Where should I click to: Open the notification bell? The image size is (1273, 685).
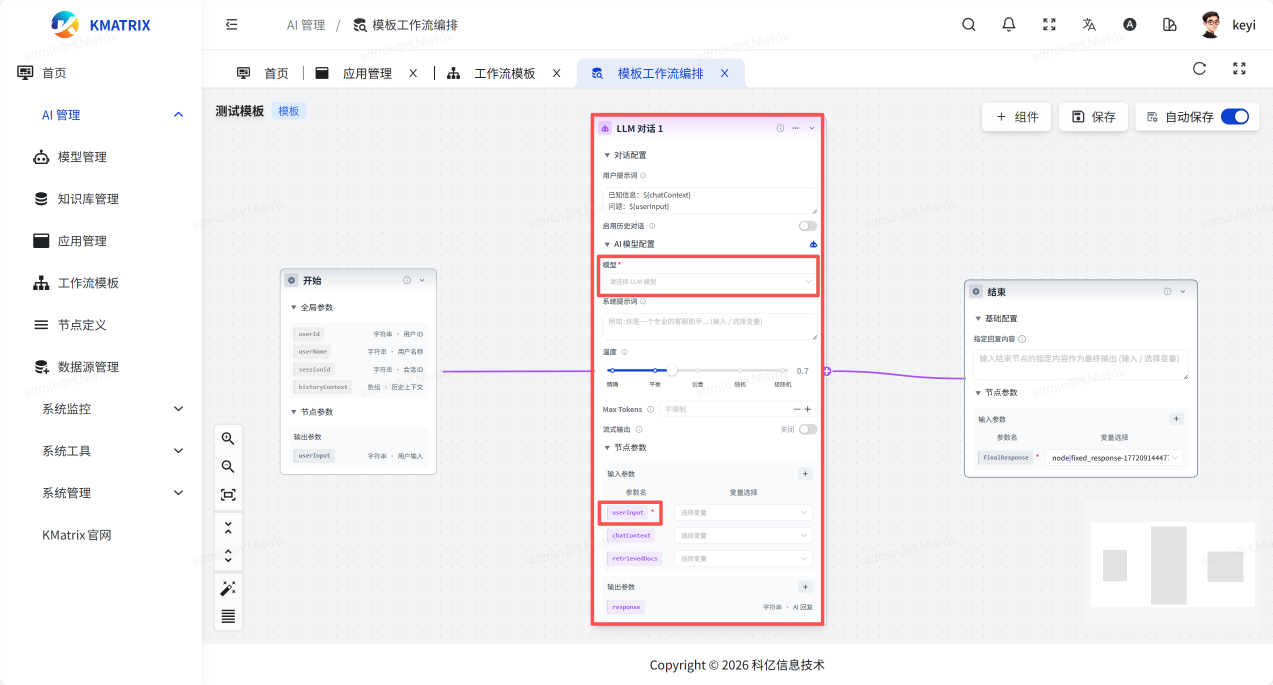point(1009,25)
